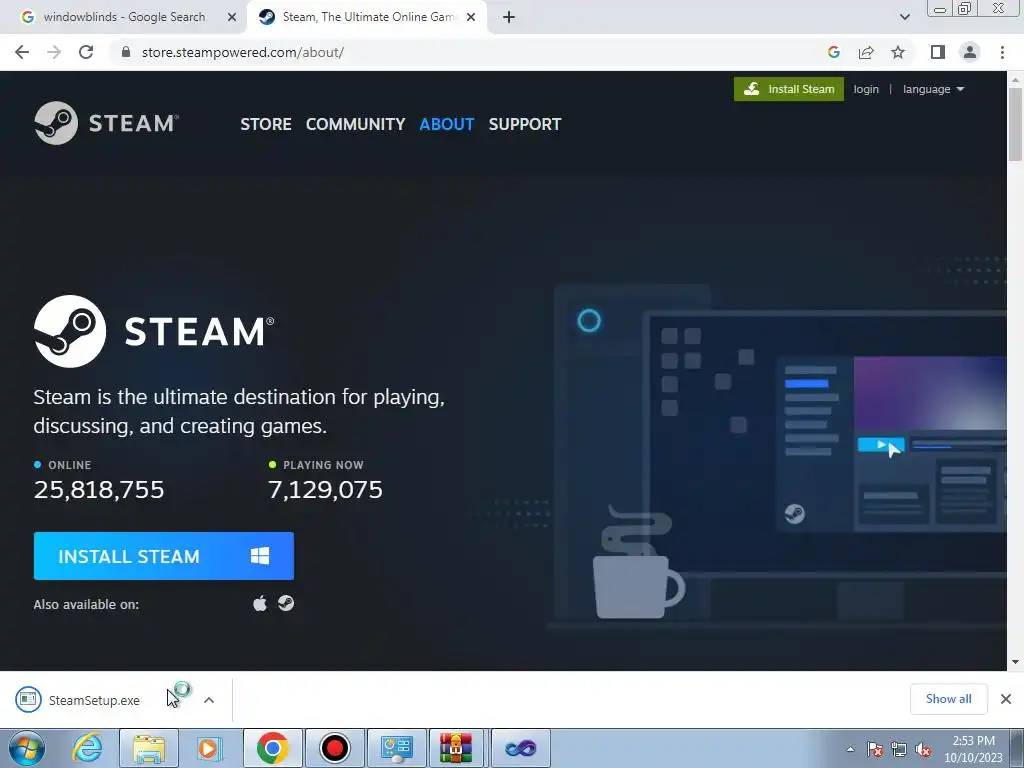Click the taskbar clock showing 2:53 PM

coord(973,749)
